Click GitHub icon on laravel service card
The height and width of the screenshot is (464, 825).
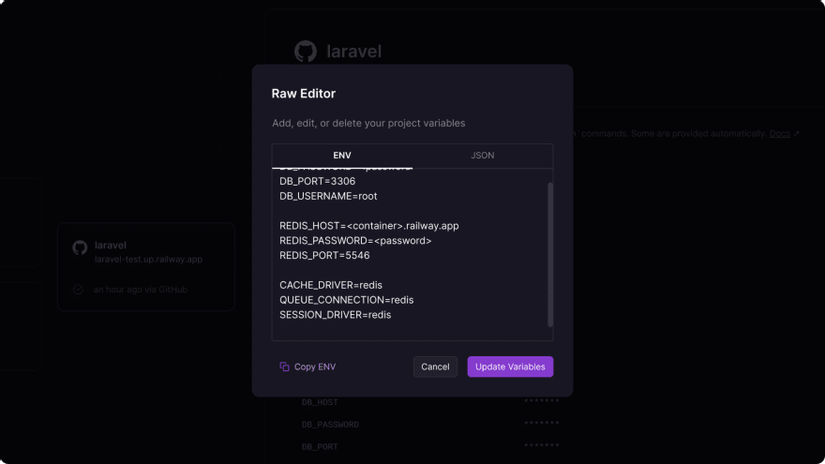[80, 247]
